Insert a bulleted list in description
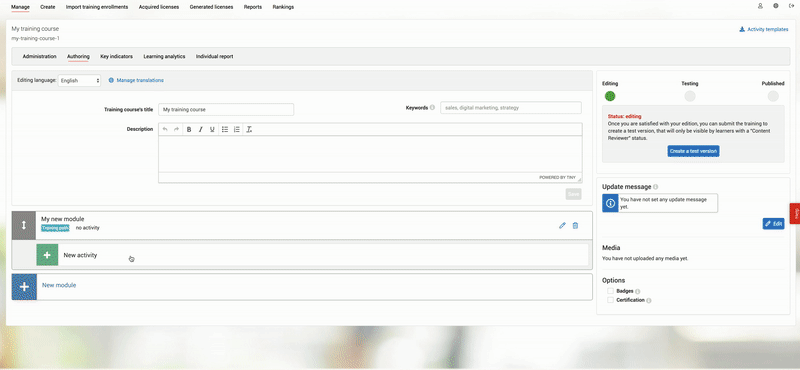Viewport: 800px width, 370px height. (x=225, y=130)
